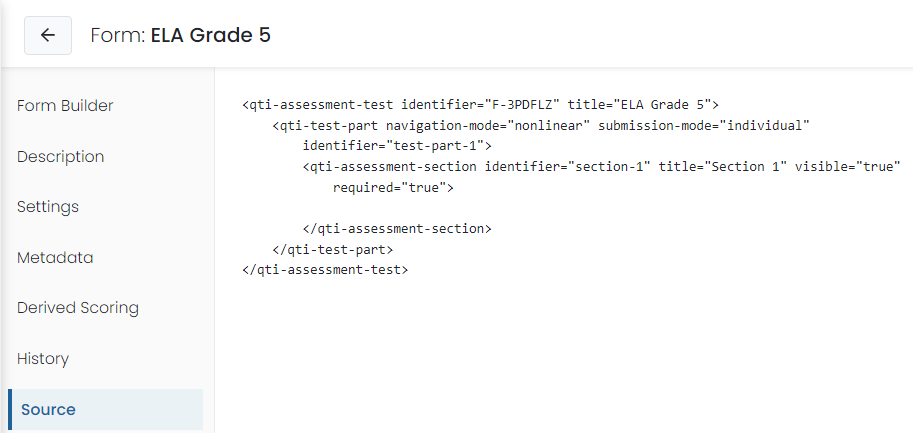Click the closing qti-assessment-section tag

tap(397, 229)
